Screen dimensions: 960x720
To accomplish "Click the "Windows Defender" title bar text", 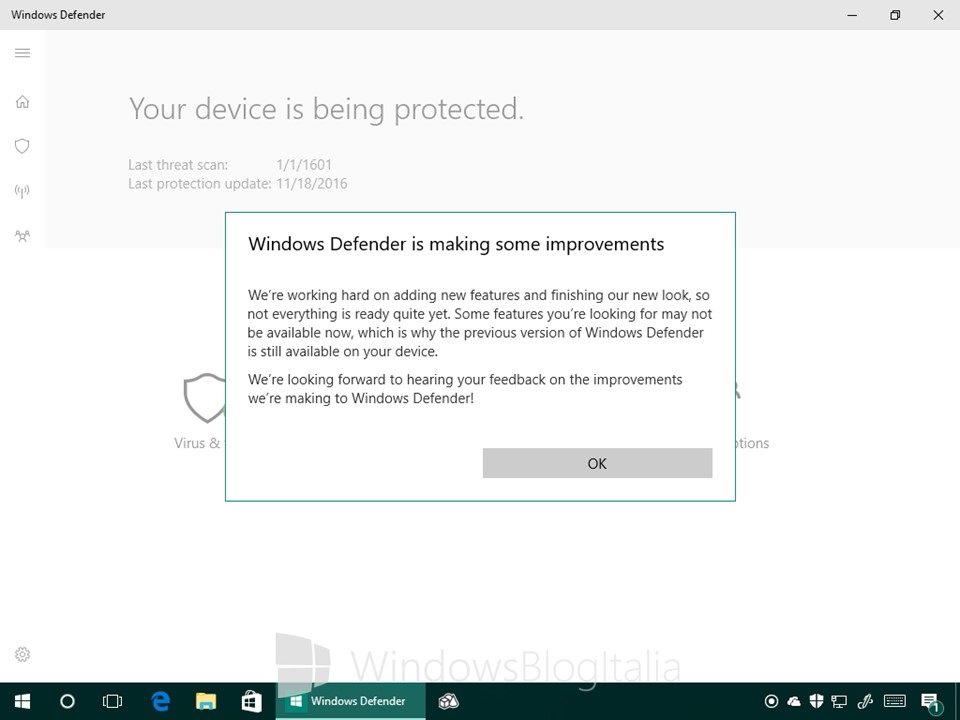I will (58, 15).
